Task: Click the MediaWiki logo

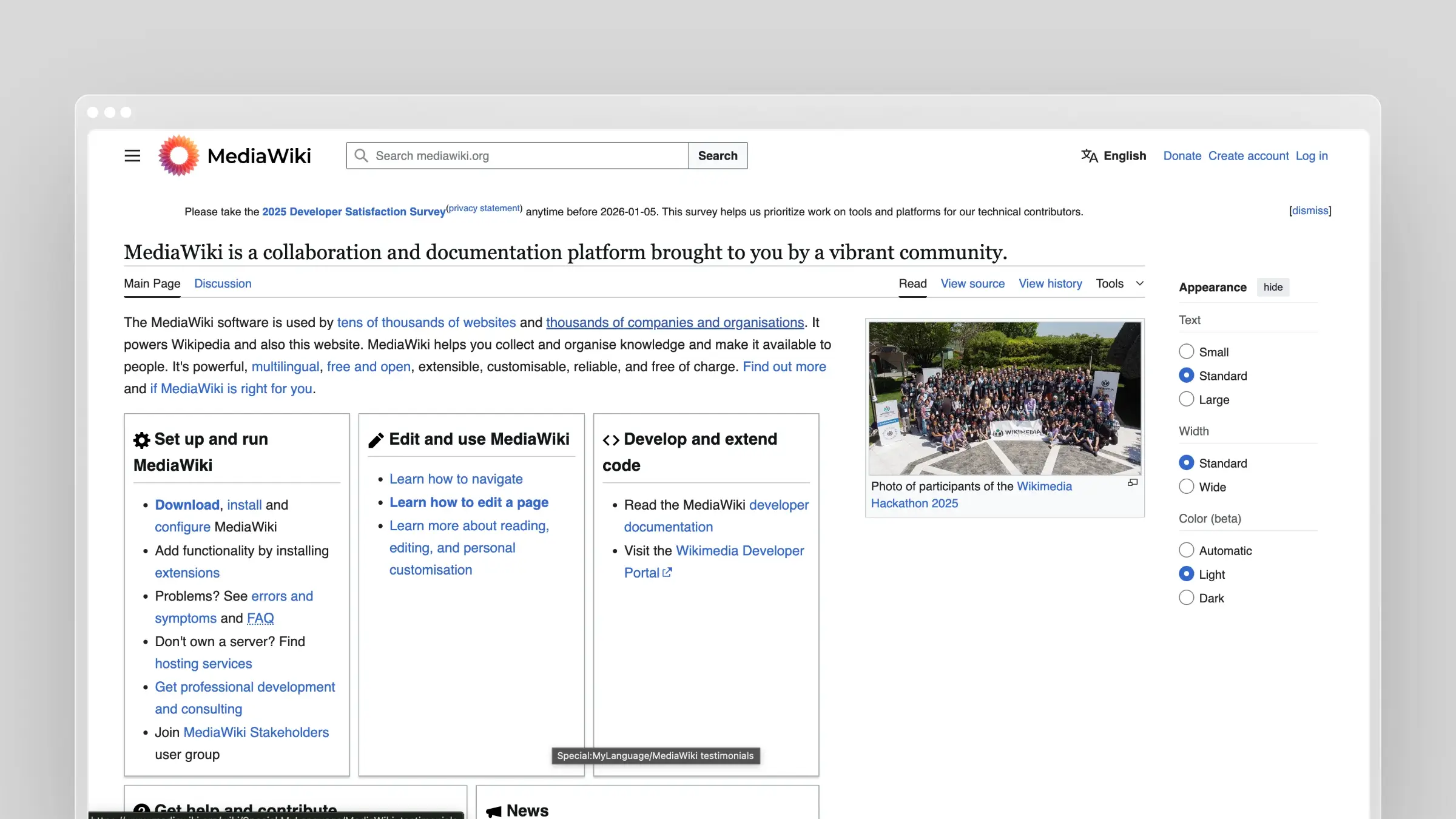Action: point(178,155)
